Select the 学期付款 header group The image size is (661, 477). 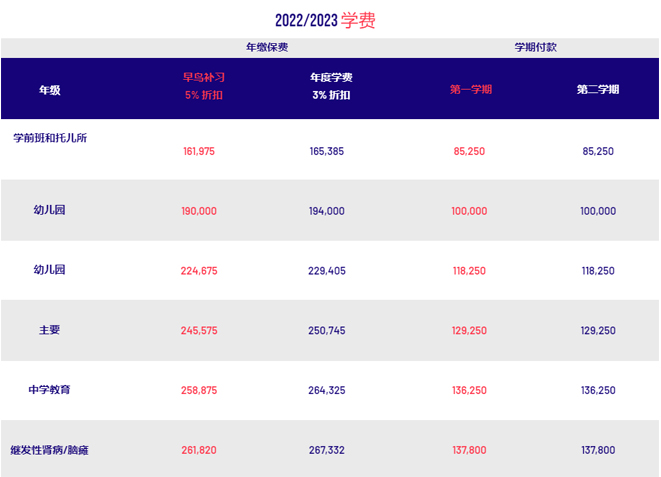[535, 47]
